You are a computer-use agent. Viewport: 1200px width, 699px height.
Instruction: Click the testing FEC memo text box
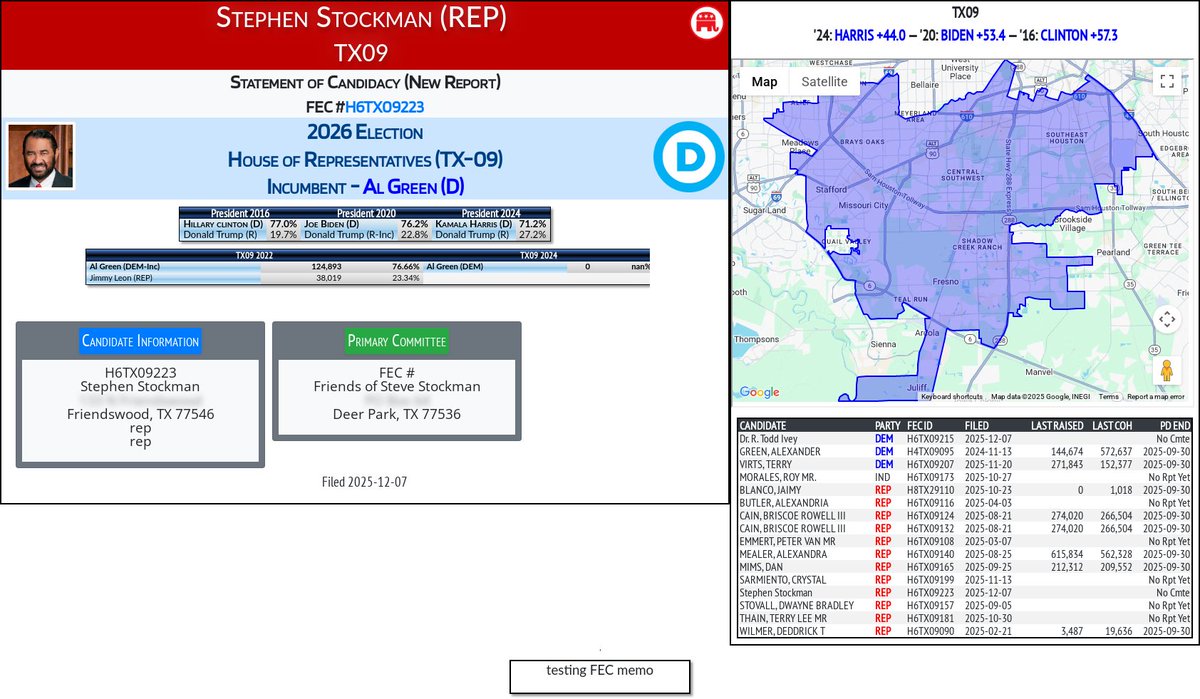[x=600, y=676]
